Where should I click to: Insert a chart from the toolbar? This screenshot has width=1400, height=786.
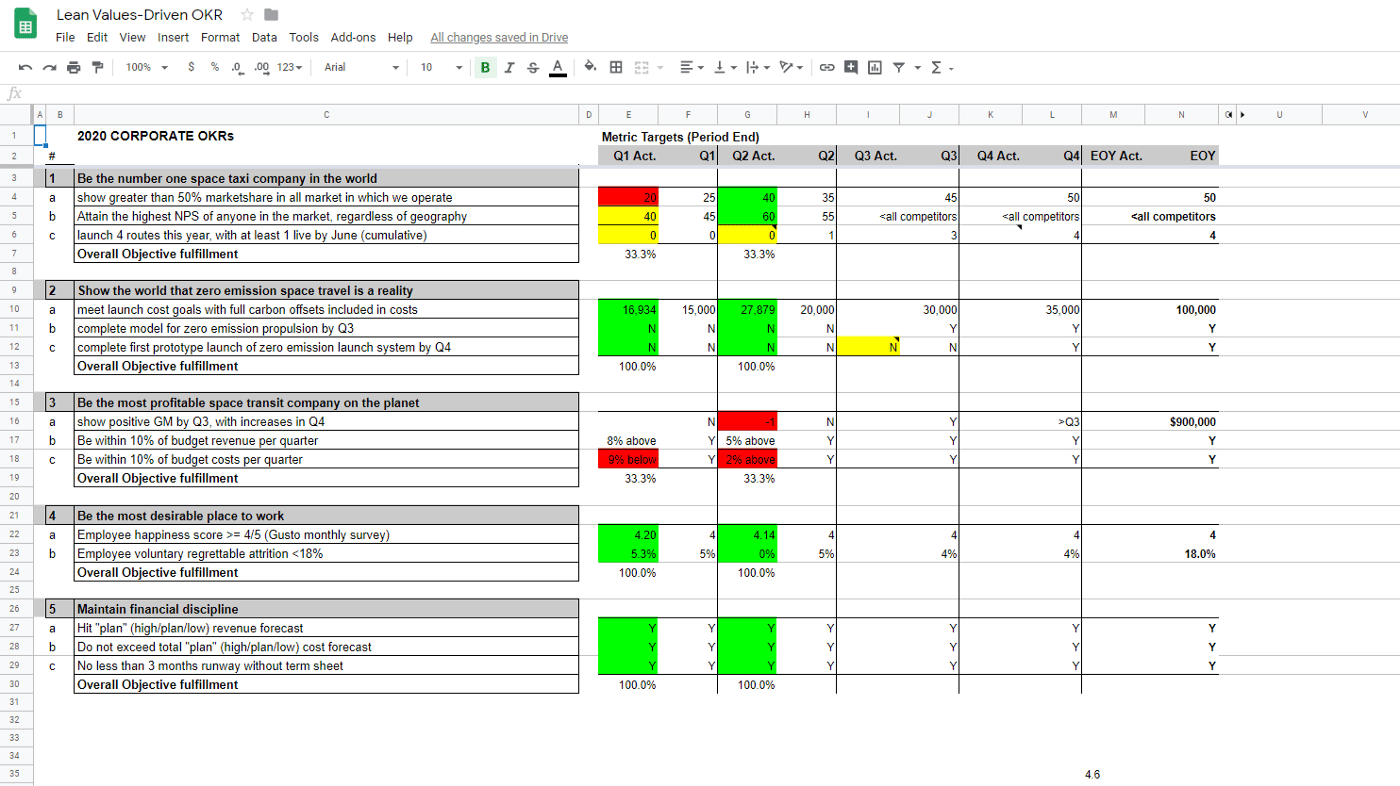(875, 67)
